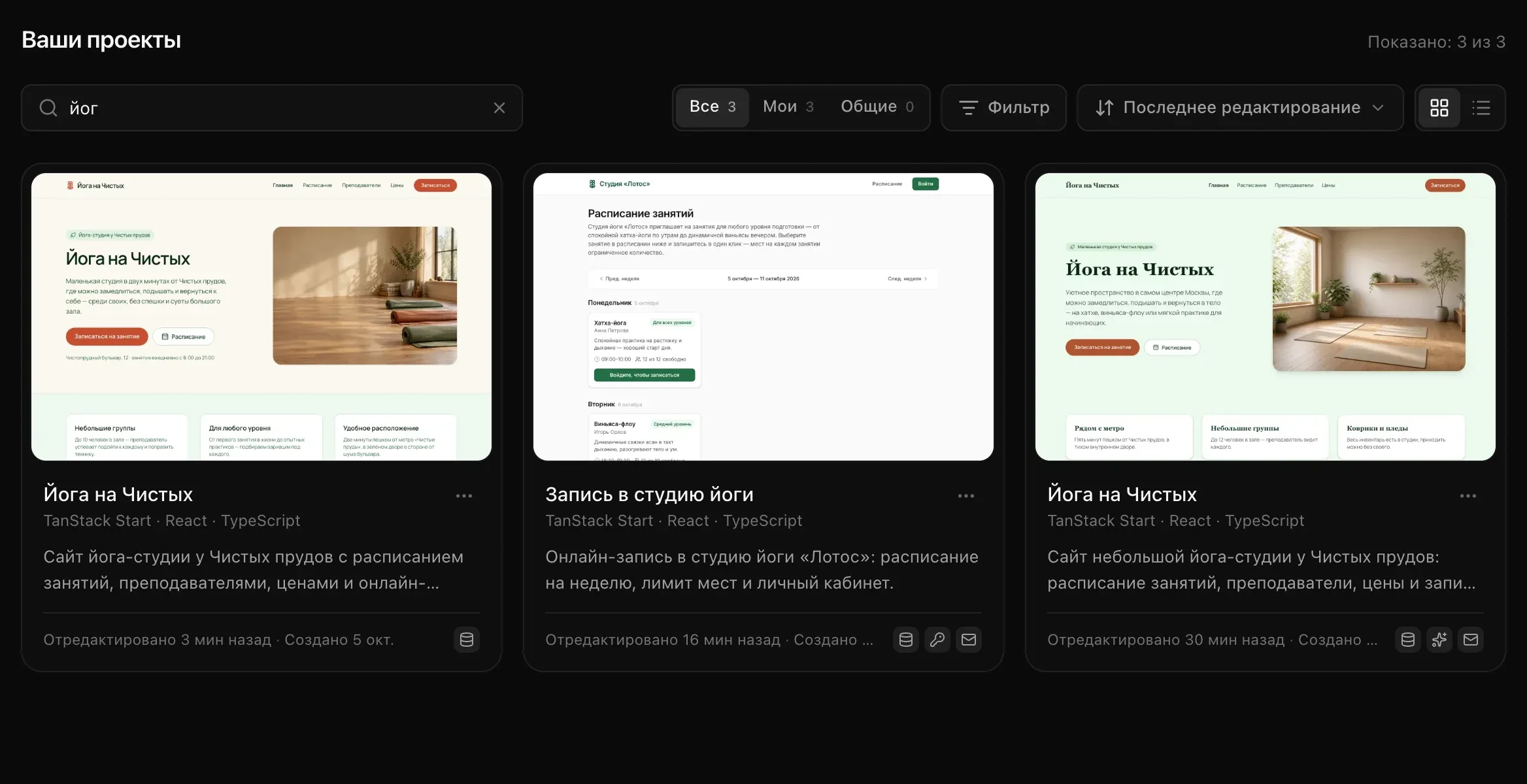Click the search magnifier icon
Viewport: 1527px width, 784px height.
[48, 108]
